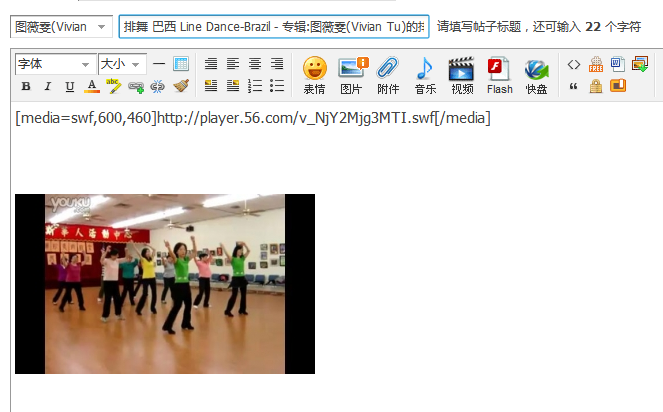
Task: Insert password-protected hidden content lock icon
Action: point(596,86)
